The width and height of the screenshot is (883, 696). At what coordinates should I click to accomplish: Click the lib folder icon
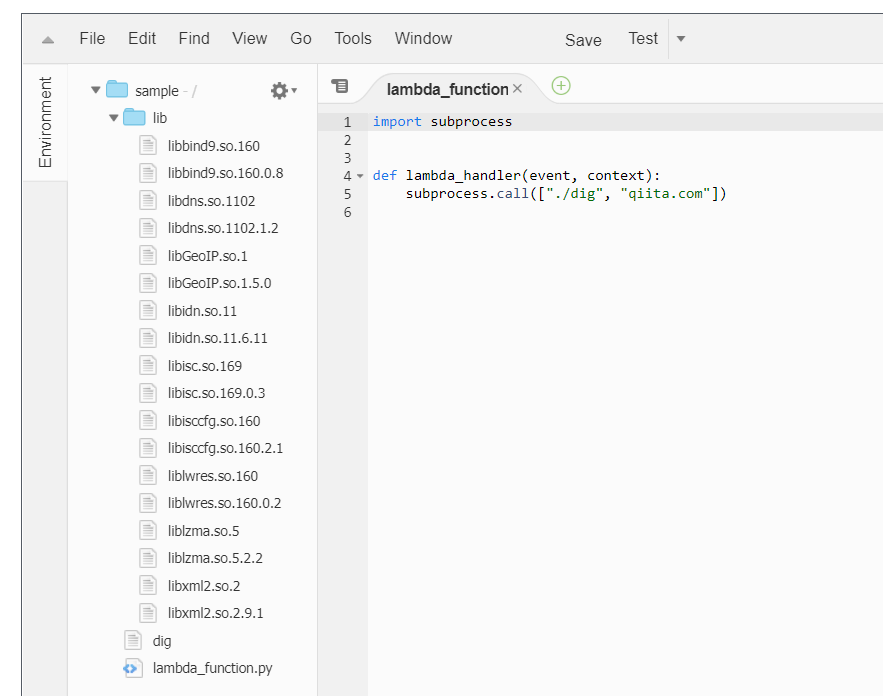pyautogui.click(x=135, y=118)
